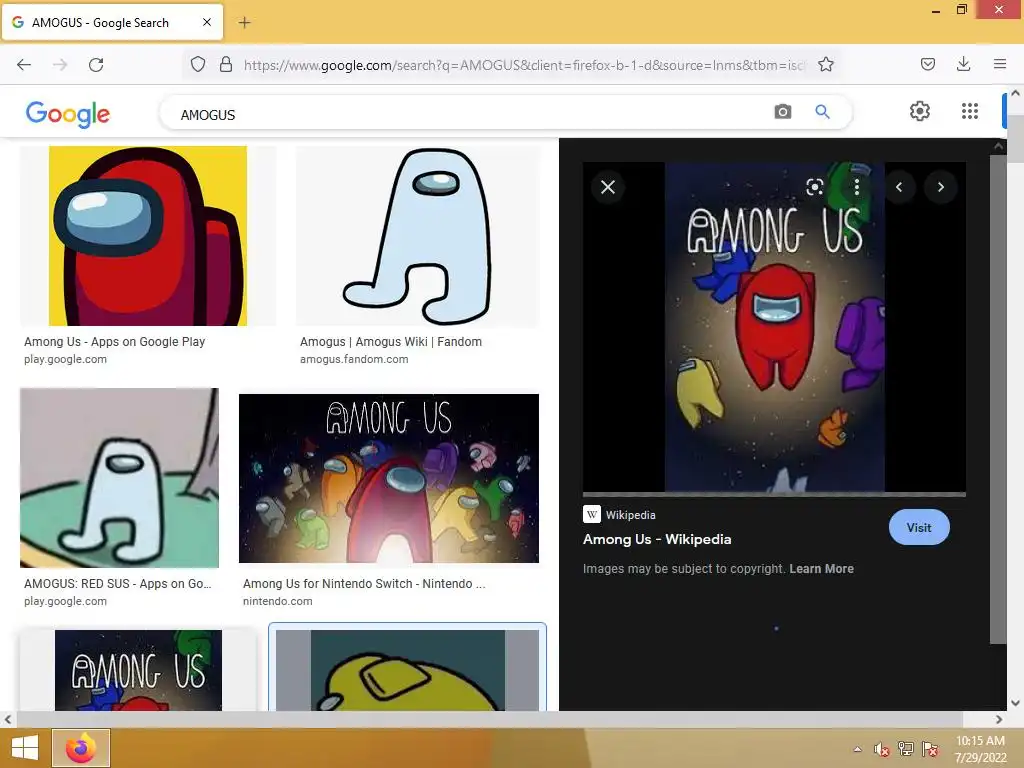This screenshot has height=768, width=1024.
Task: Open Google quick settings gear
Action: (920, 111)
